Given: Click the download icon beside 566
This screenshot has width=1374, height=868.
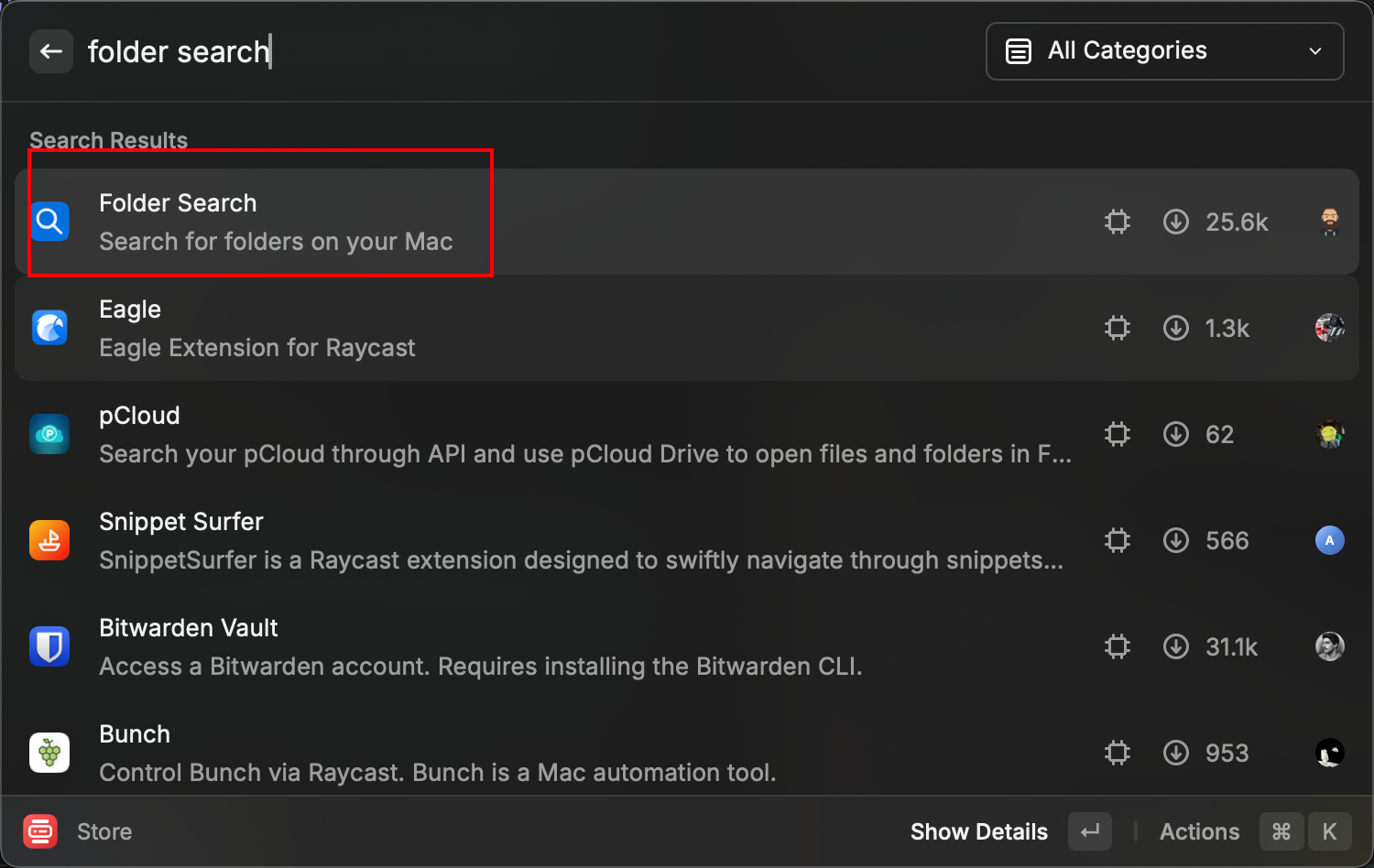Looking at the screenshot, I should click(x=1176, y=540).
